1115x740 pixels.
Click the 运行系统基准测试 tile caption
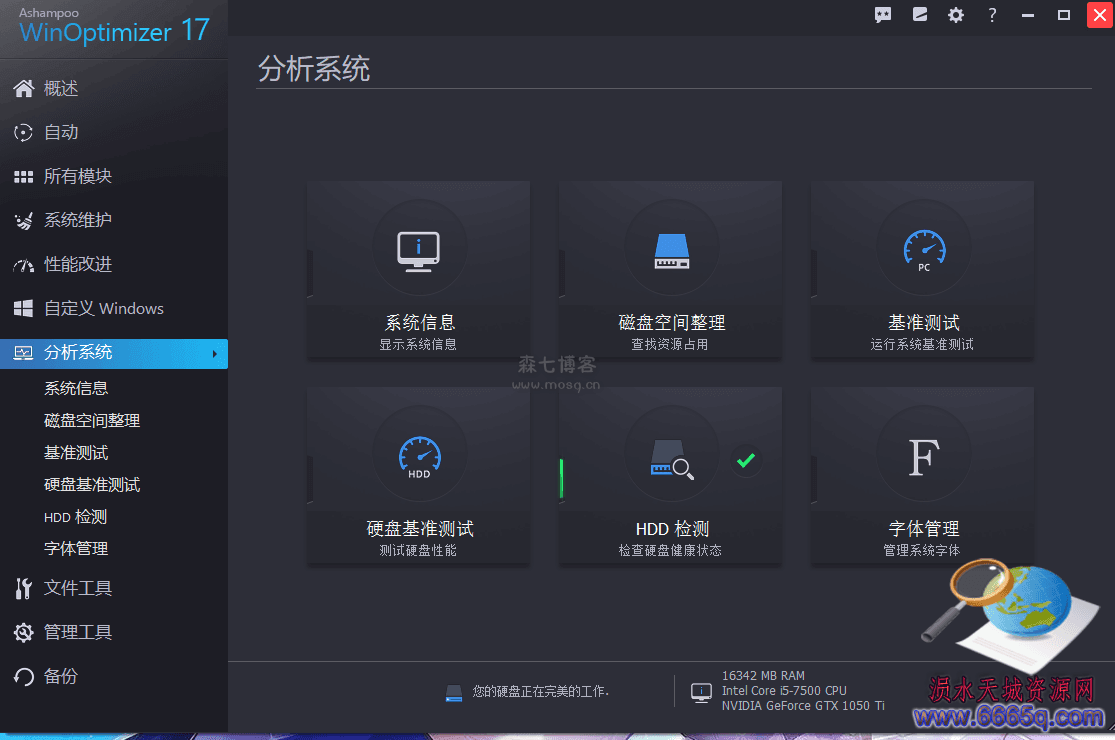click(x=922, y=344)
